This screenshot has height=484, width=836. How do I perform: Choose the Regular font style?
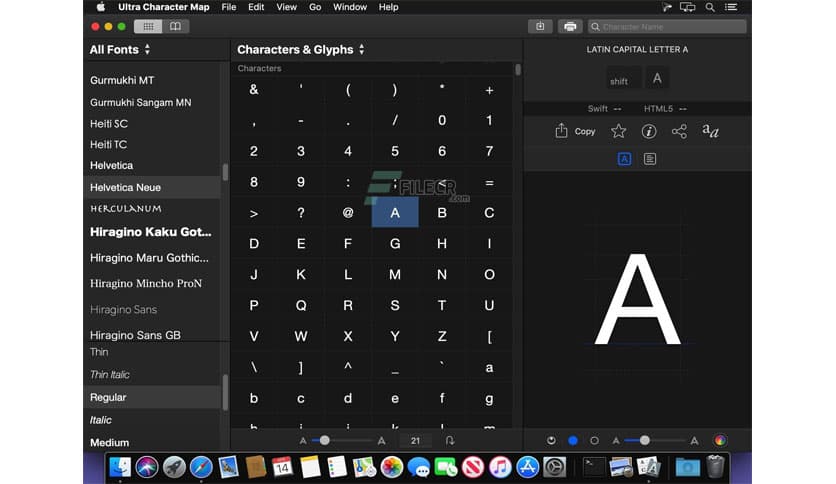[x=152, y=397]
